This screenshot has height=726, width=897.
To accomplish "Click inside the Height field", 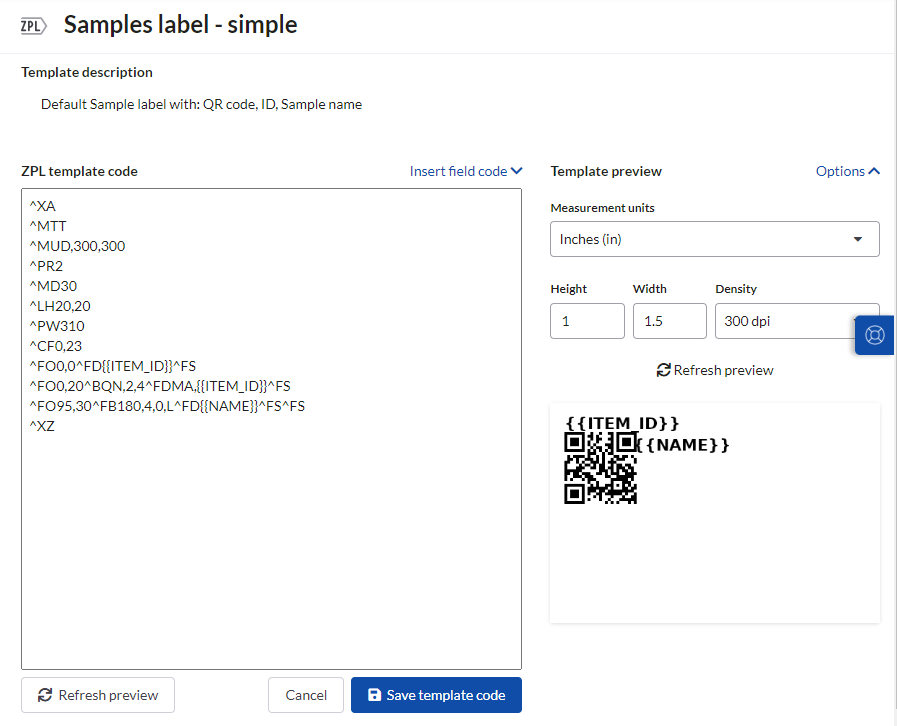I will 587,320.
